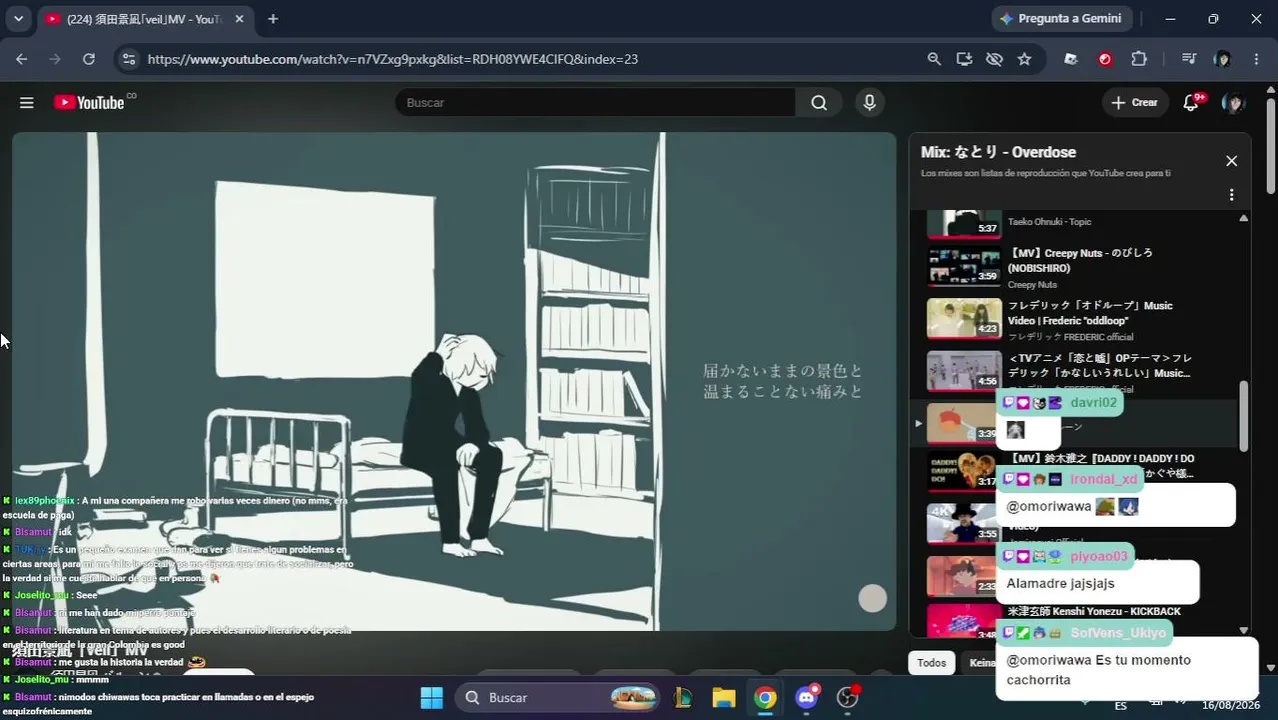Screen dimensions: 1278x720
Task: Click the YouTube search magnifier button
Action: (x=819, y=102)
